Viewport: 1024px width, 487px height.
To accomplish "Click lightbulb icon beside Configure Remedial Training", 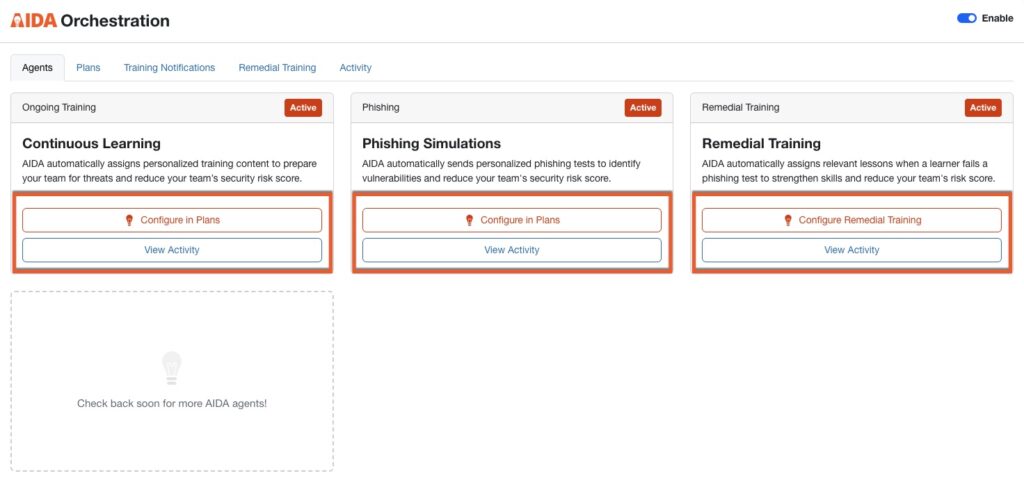I will pos(787,220).
